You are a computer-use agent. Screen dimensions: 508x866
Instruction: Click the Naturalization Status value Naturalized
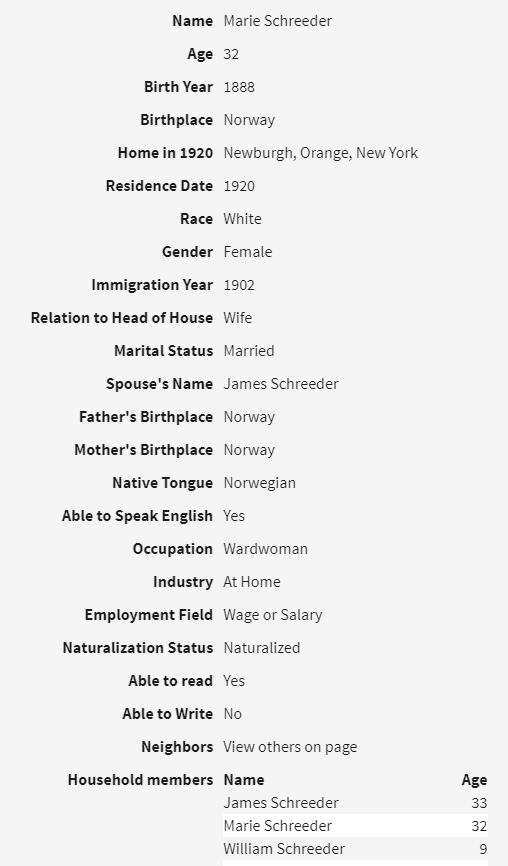pos(261,648)
